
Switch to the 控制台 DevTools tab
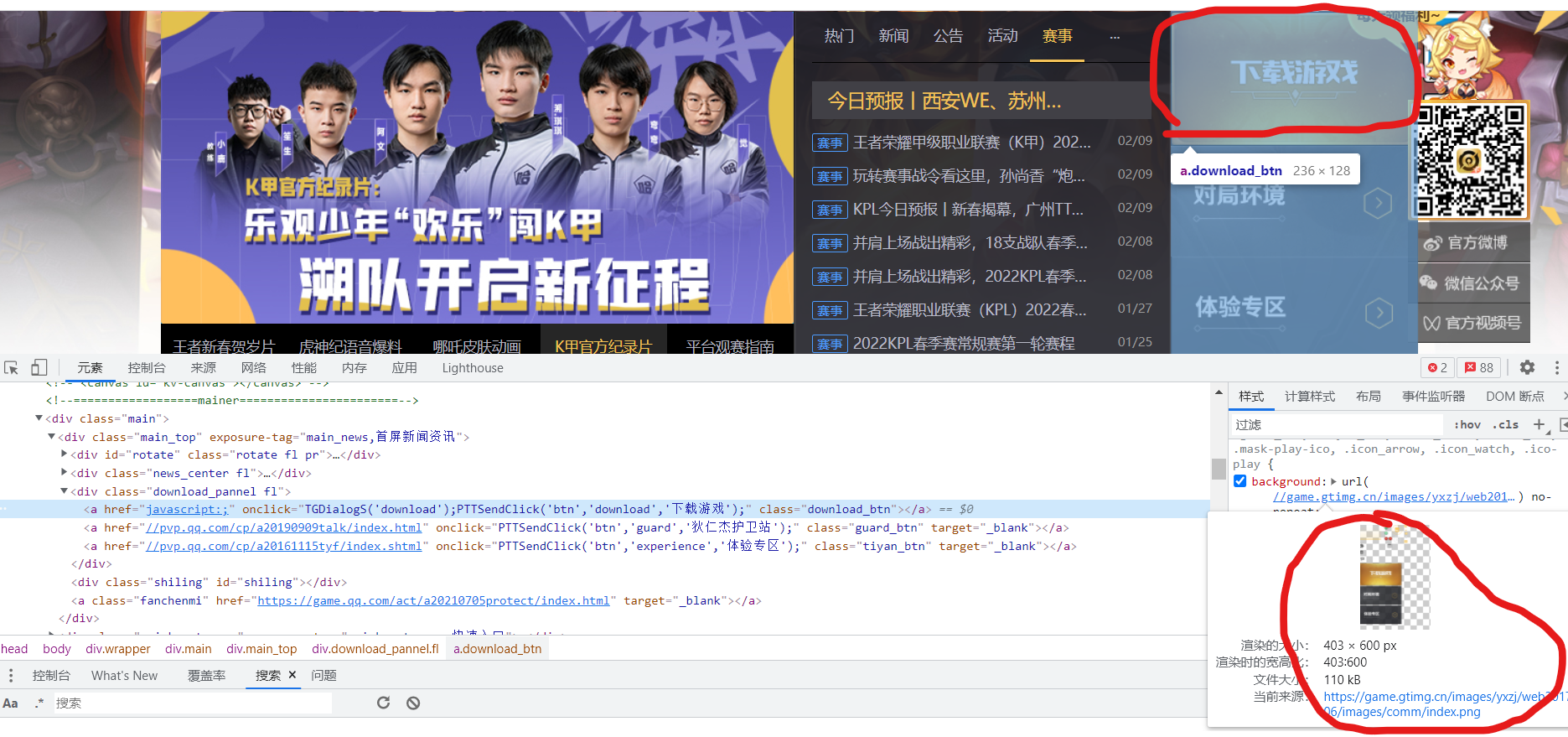(x=147, y=367)
